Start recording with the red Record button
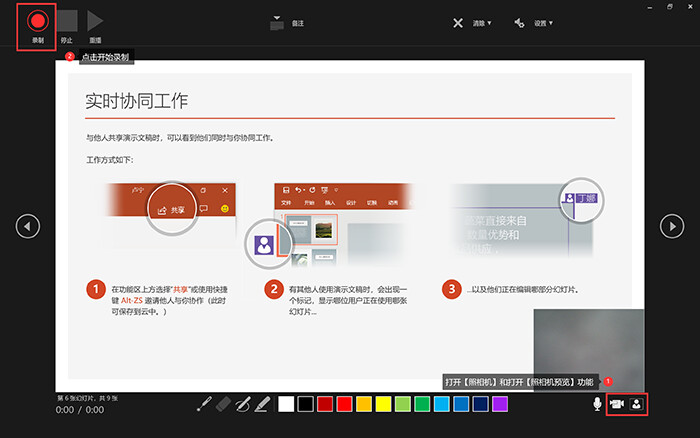 [38, 21]
